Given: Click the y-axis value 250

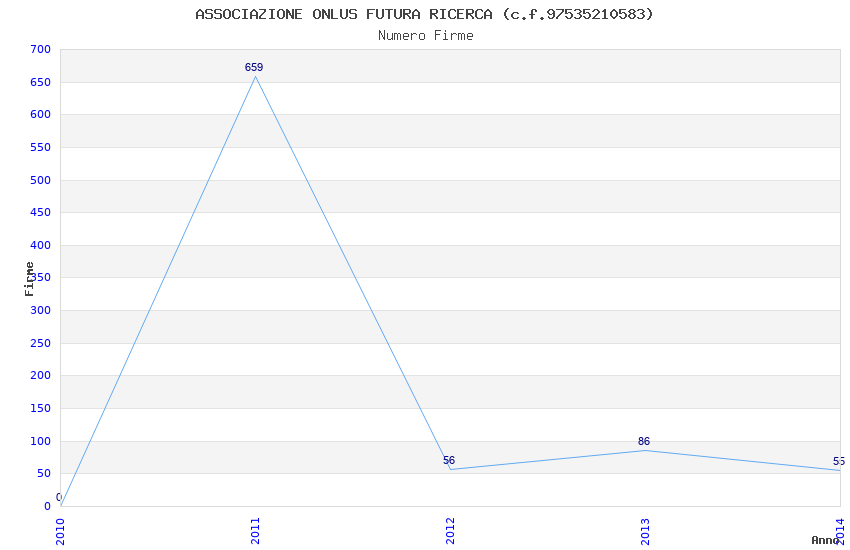Looking at the screenshot, I should click(x=41, y=344).
